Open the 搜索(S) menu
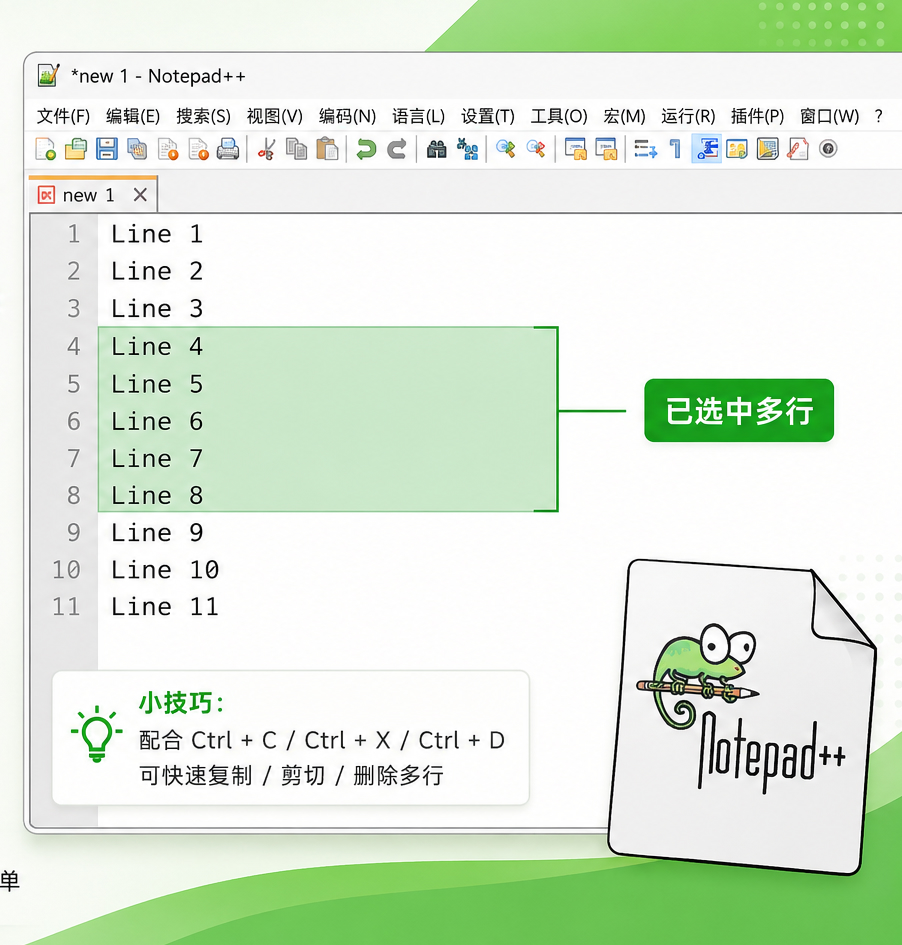This screenshot has width=902, height=945. pos(204,116)
